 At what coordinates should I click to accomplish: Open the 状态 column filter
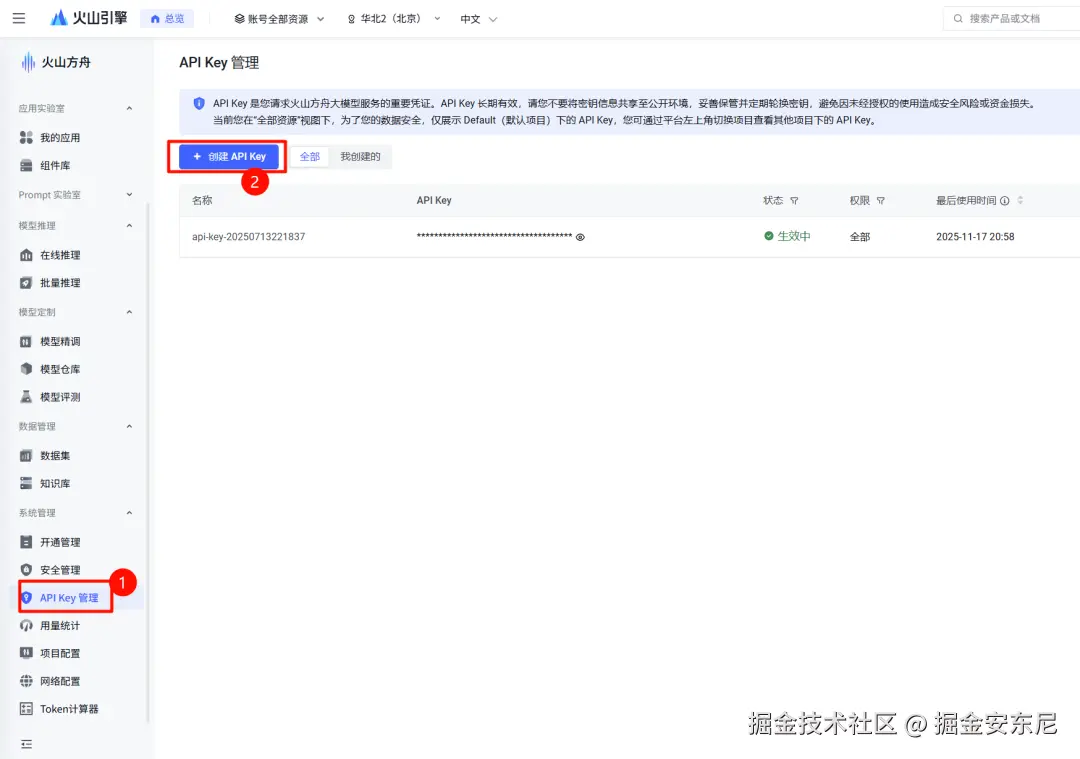coord(794,200)
